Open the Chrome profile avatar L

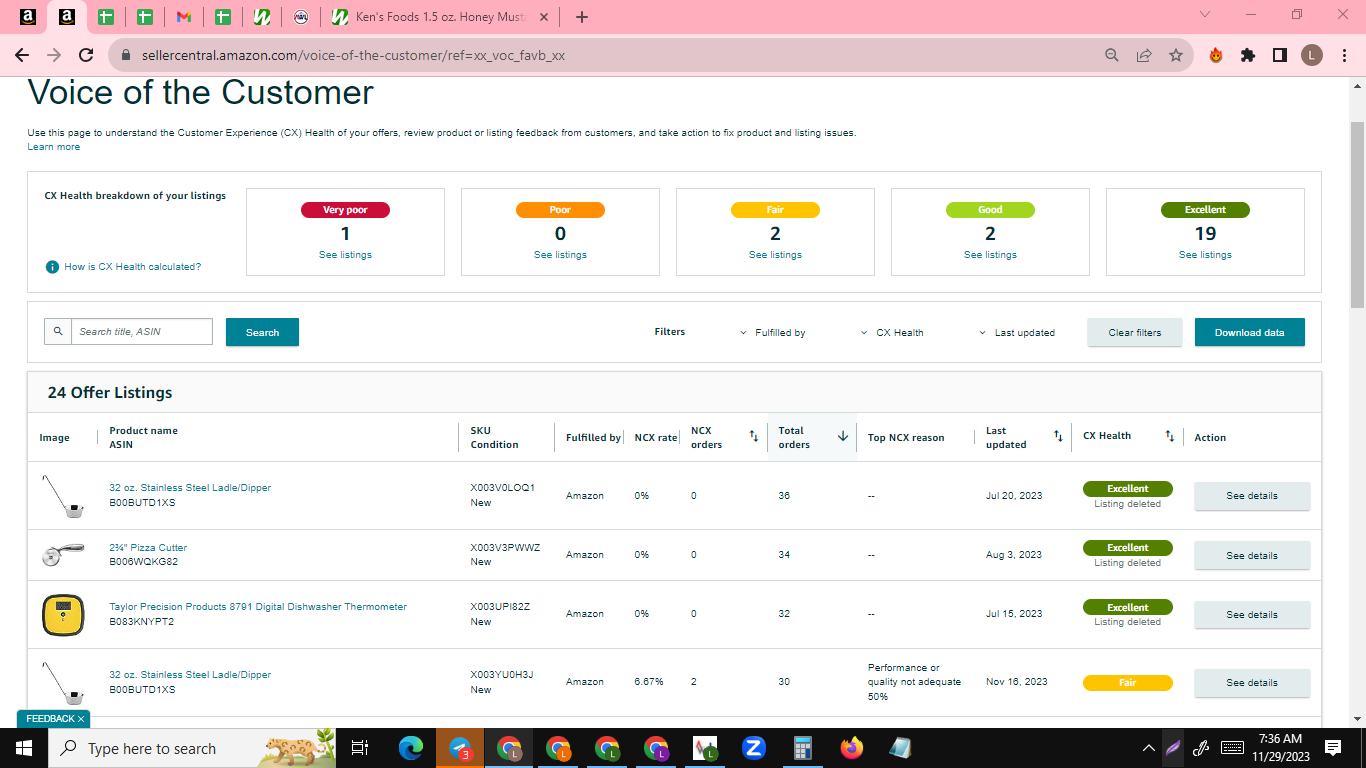click(x=1312, y=55)
